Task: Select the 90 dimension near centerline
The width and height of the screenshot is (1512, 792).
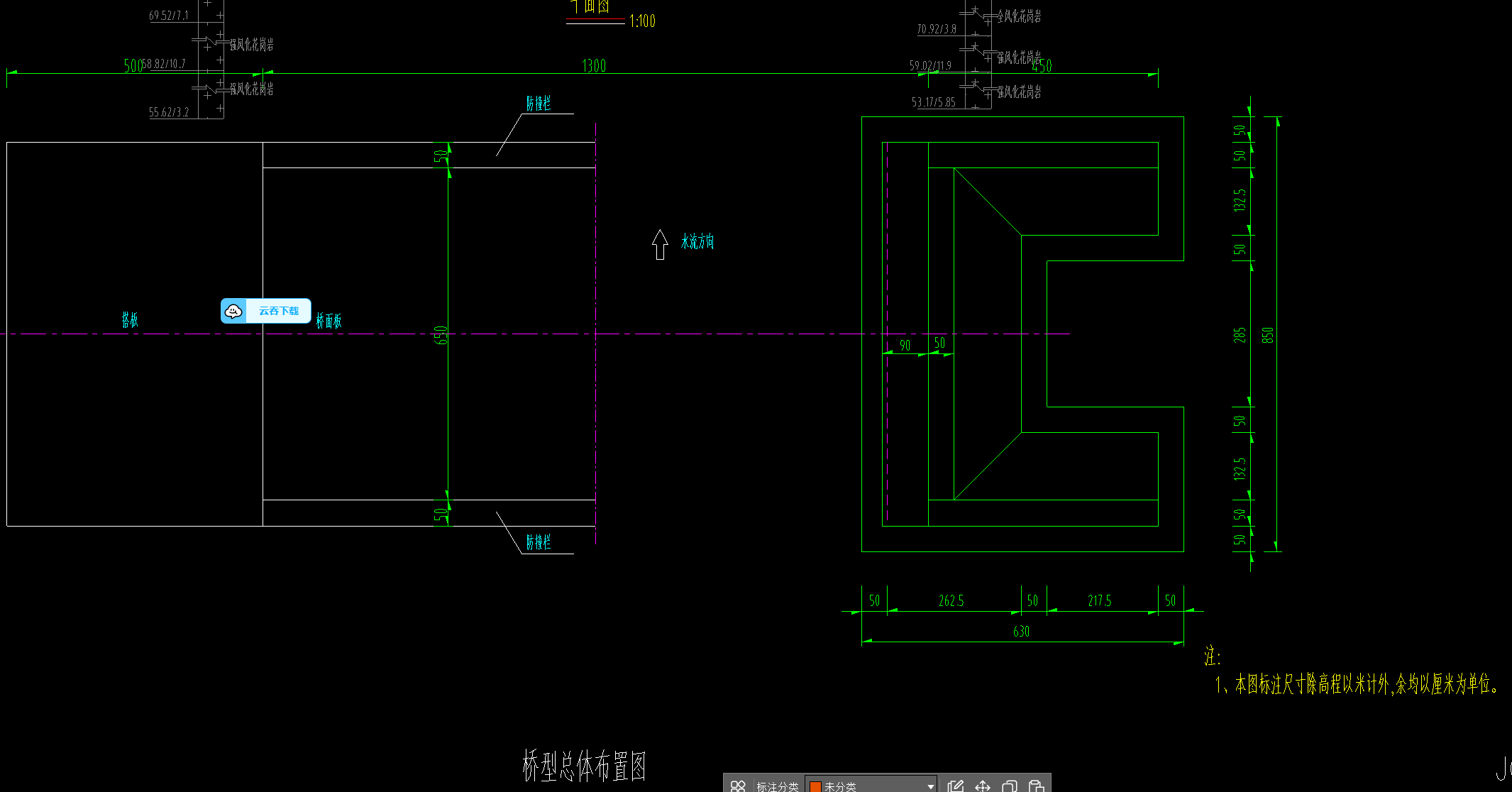Action: [905, 346]
